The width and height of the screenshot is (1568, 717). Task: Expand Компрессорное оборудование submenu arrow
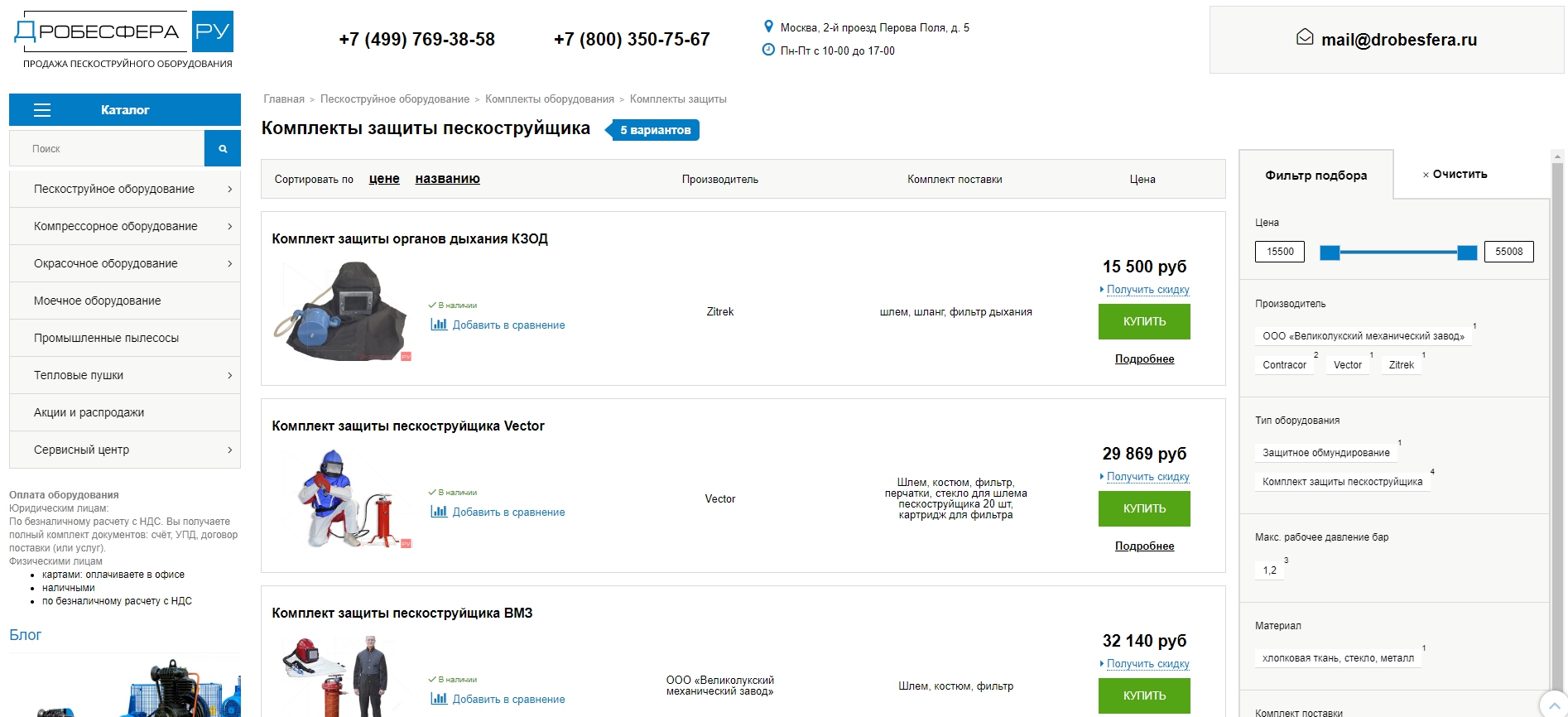[229, 226]
